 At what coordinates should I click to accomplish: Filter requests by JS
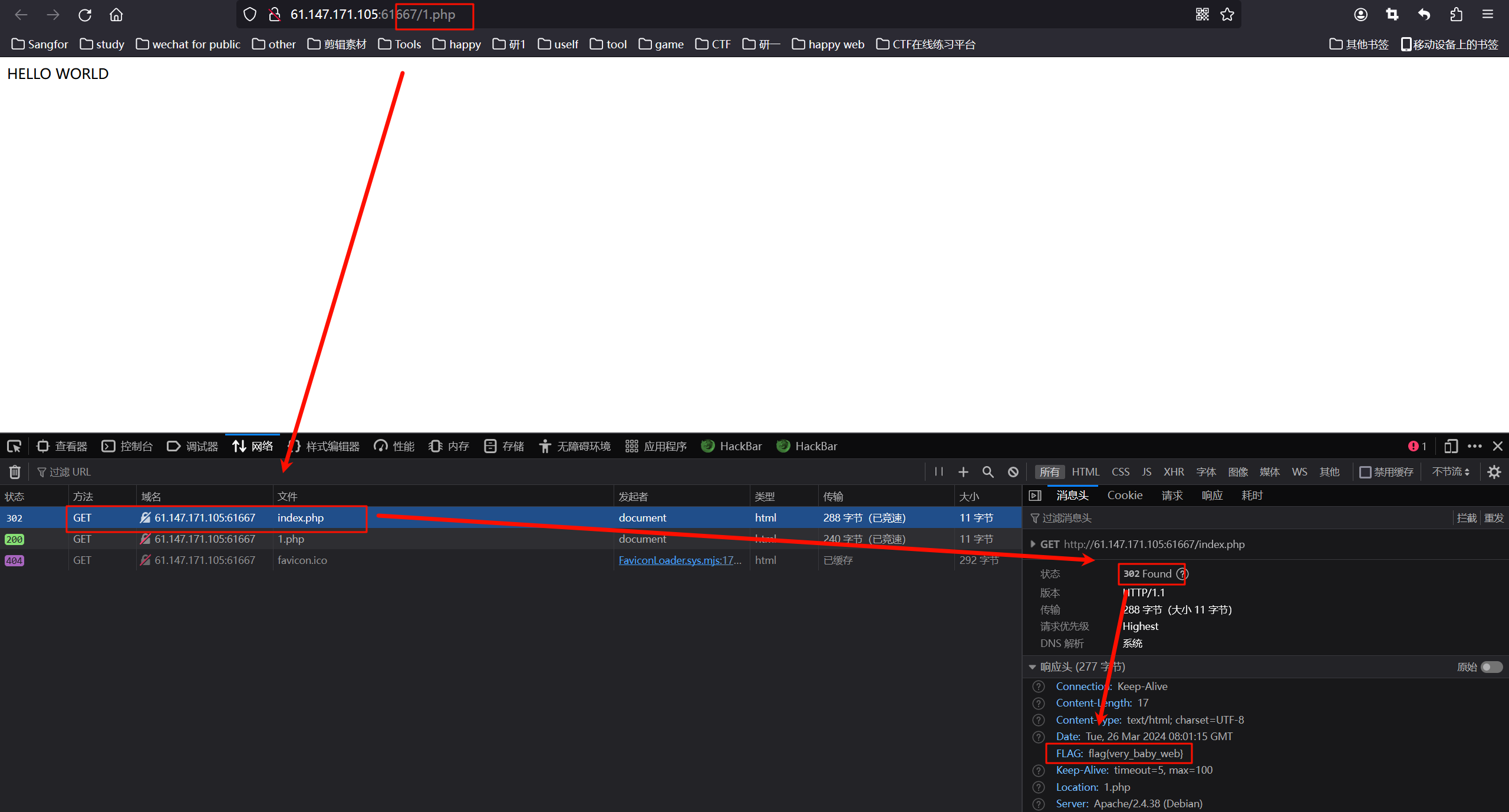(1146, 472)
